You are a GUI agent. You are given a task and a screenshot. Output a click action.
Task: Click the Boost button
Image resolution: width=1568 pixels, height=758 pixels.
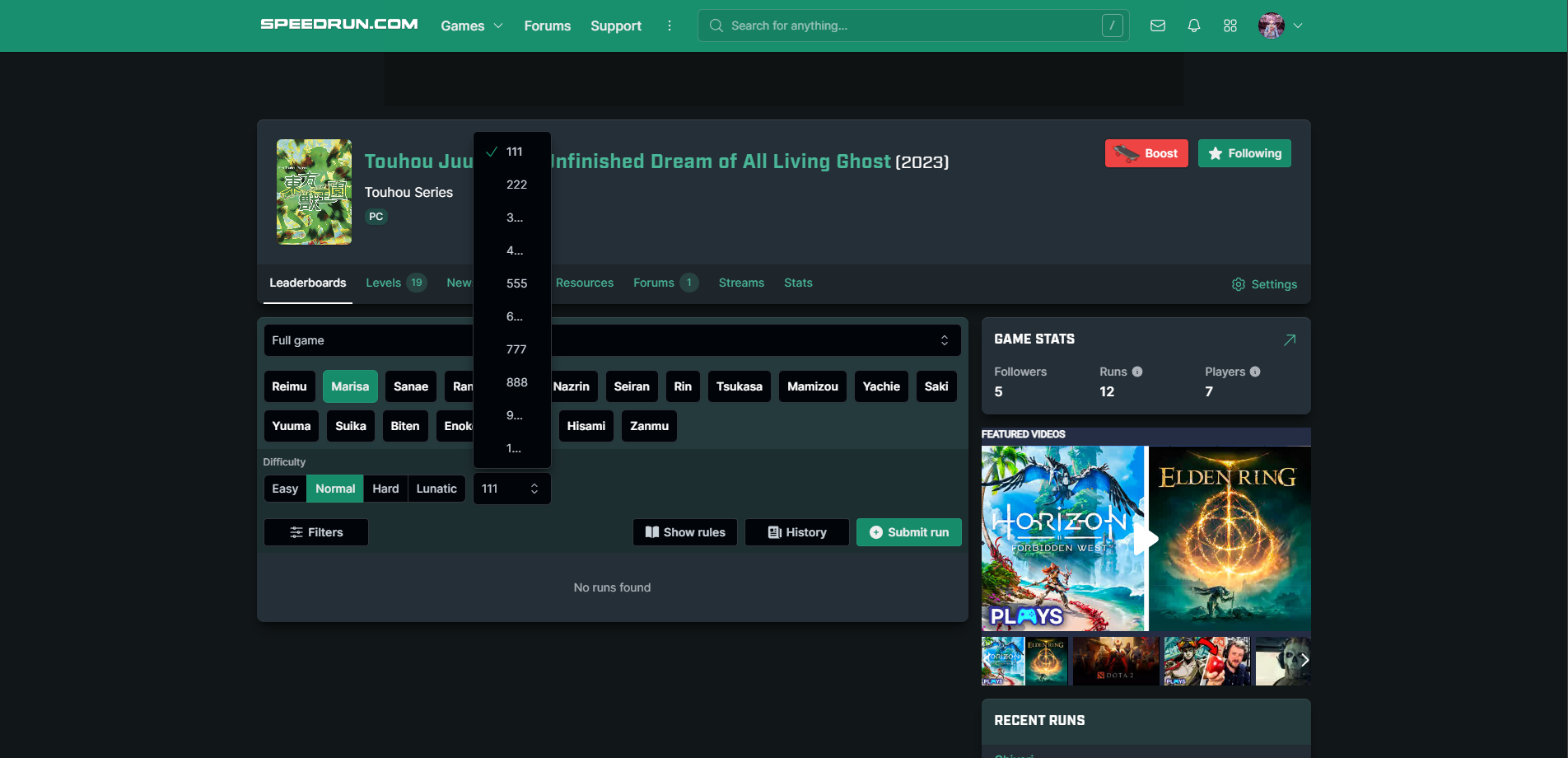pyautogui.click(x=1146, y=153)
